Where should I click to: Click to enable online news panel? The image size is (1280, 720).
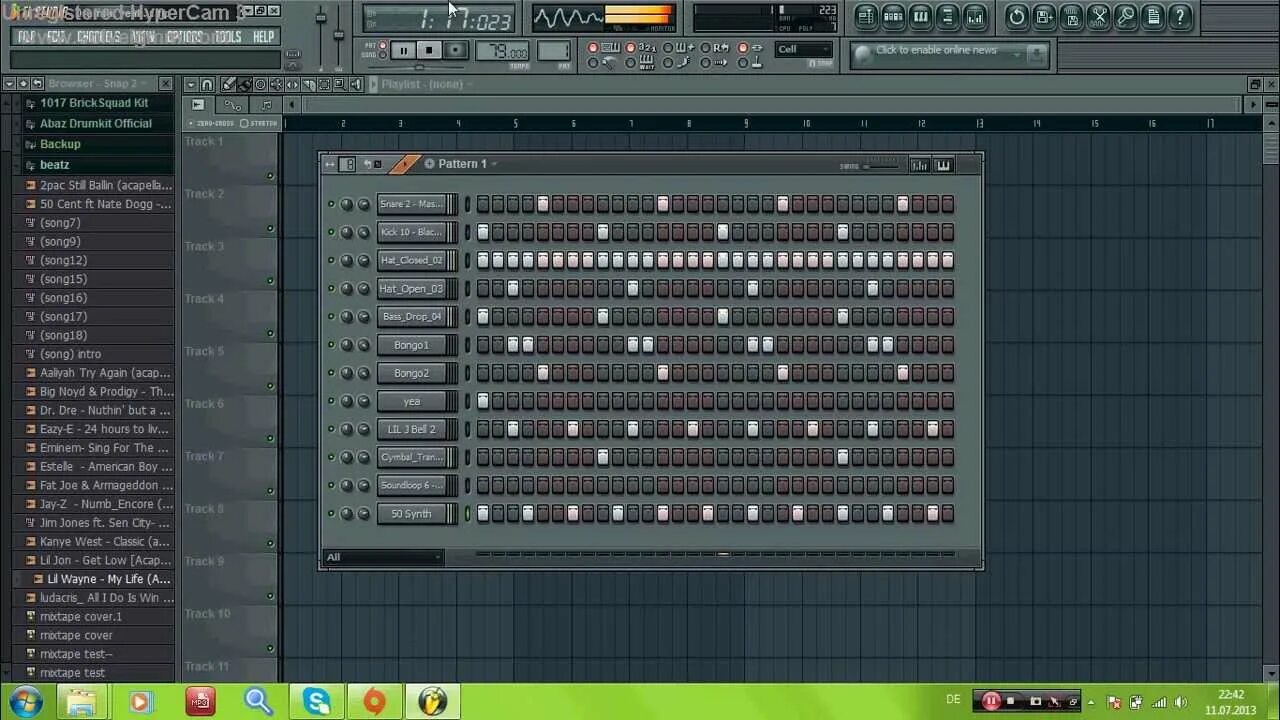click(949, 54)
